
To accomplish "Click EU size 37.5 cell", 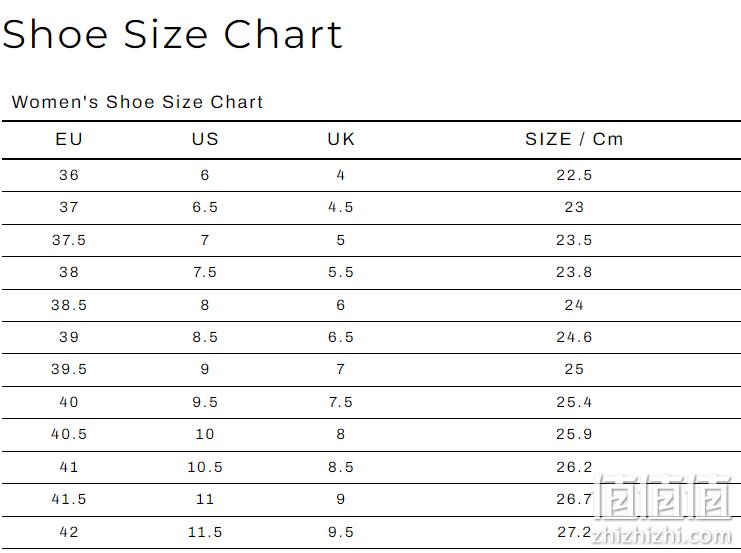I will (x=69, y=240).
